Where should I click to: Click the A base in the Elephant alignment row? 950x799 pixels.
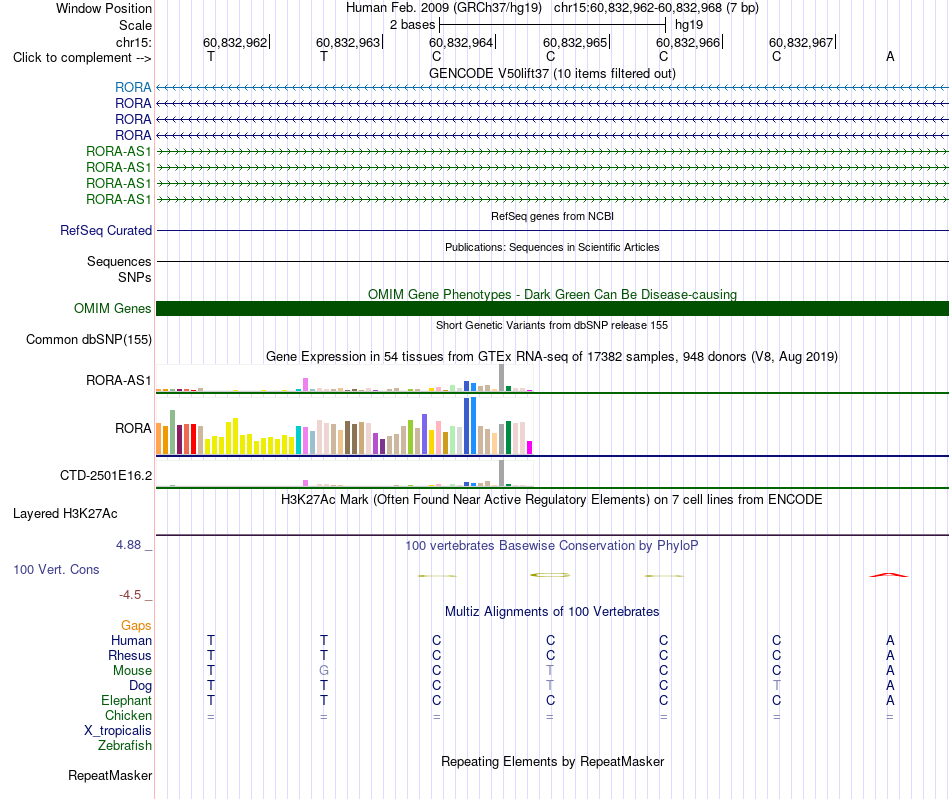click(890, 700)
